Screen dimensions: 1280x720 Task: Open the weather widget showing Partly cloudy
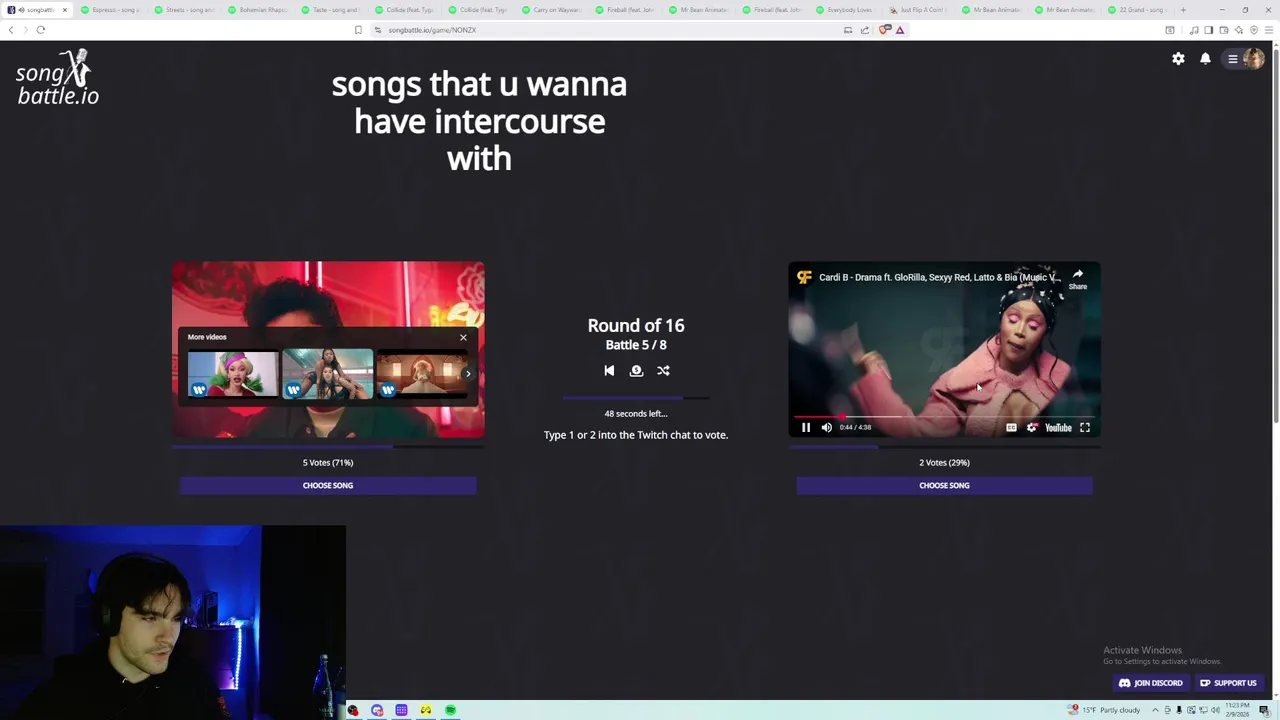click(x=1105, y=710)
